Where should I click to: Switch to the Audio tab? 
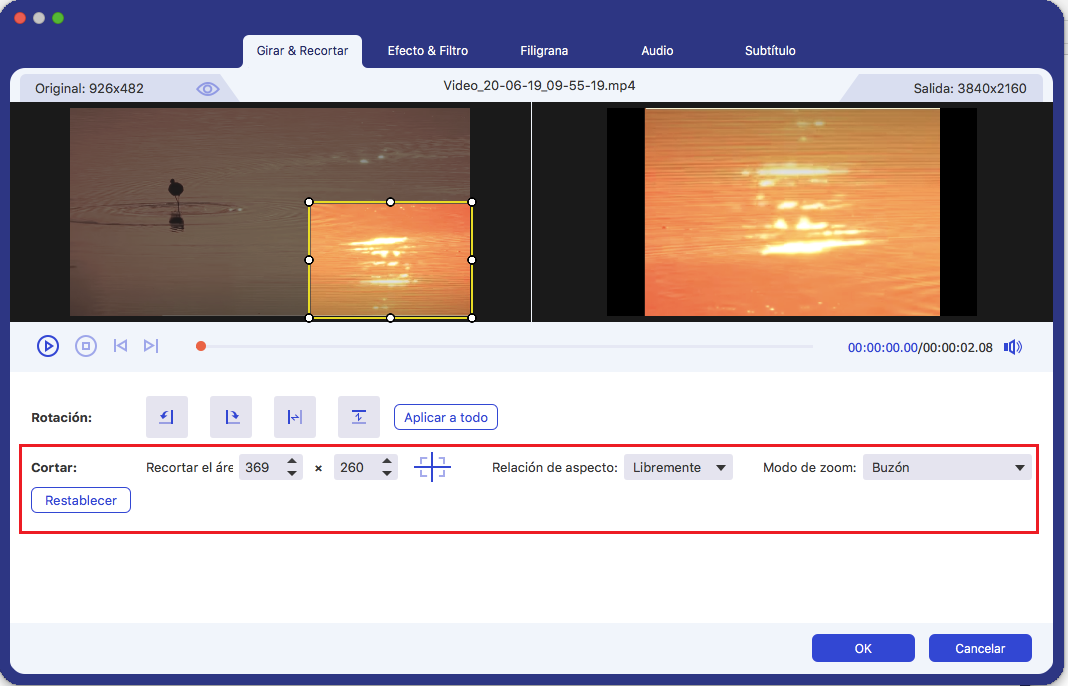tap(657, 51)
